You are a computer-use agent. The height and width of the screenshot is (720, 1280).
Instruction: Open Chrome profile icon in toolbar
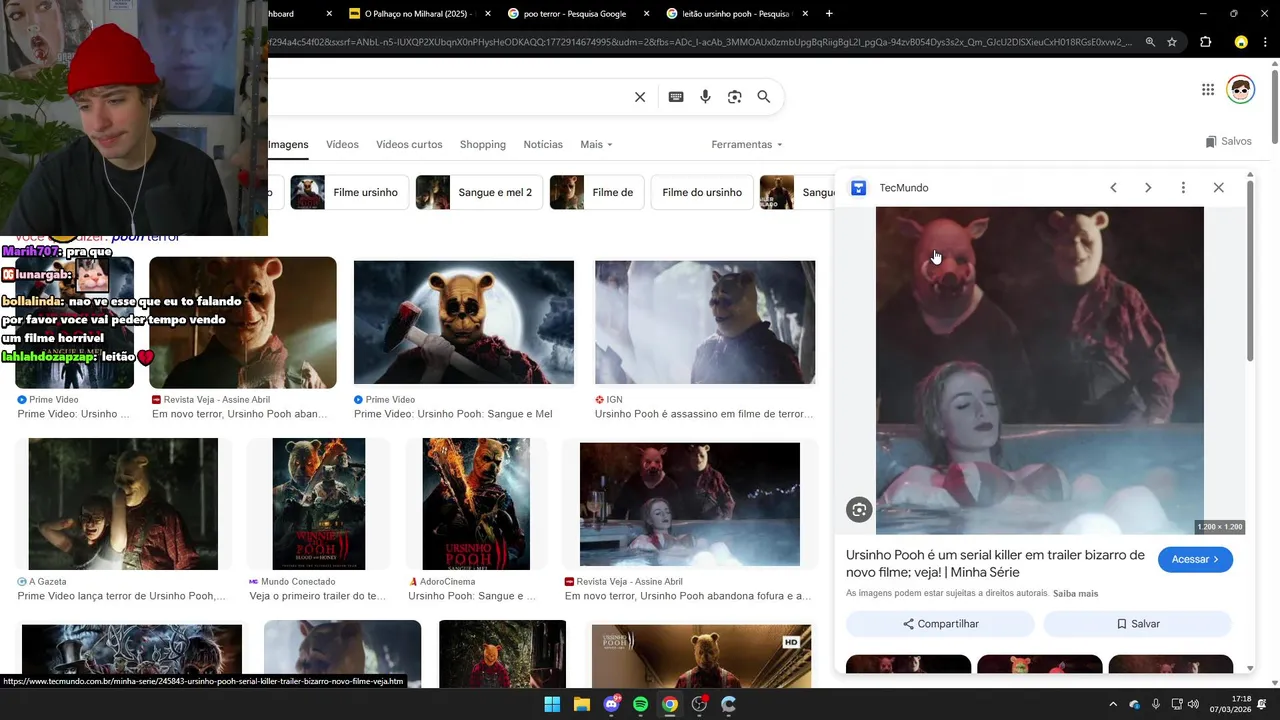pos(1241,42)
